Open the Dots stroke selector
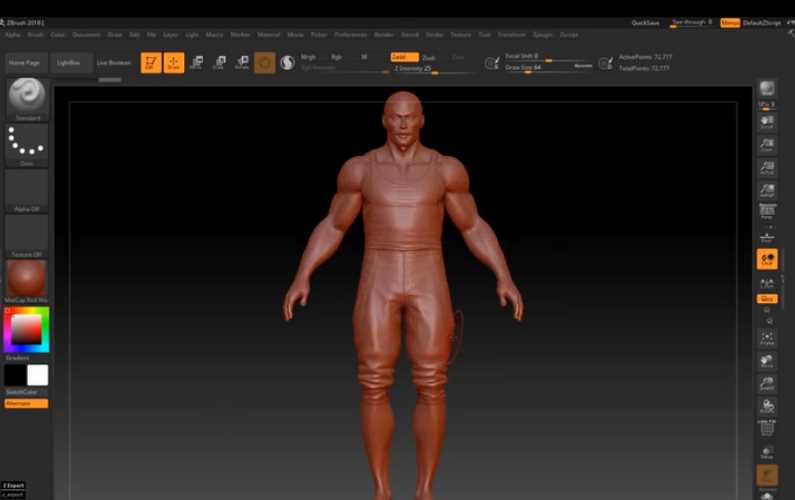 pos(27,145)
